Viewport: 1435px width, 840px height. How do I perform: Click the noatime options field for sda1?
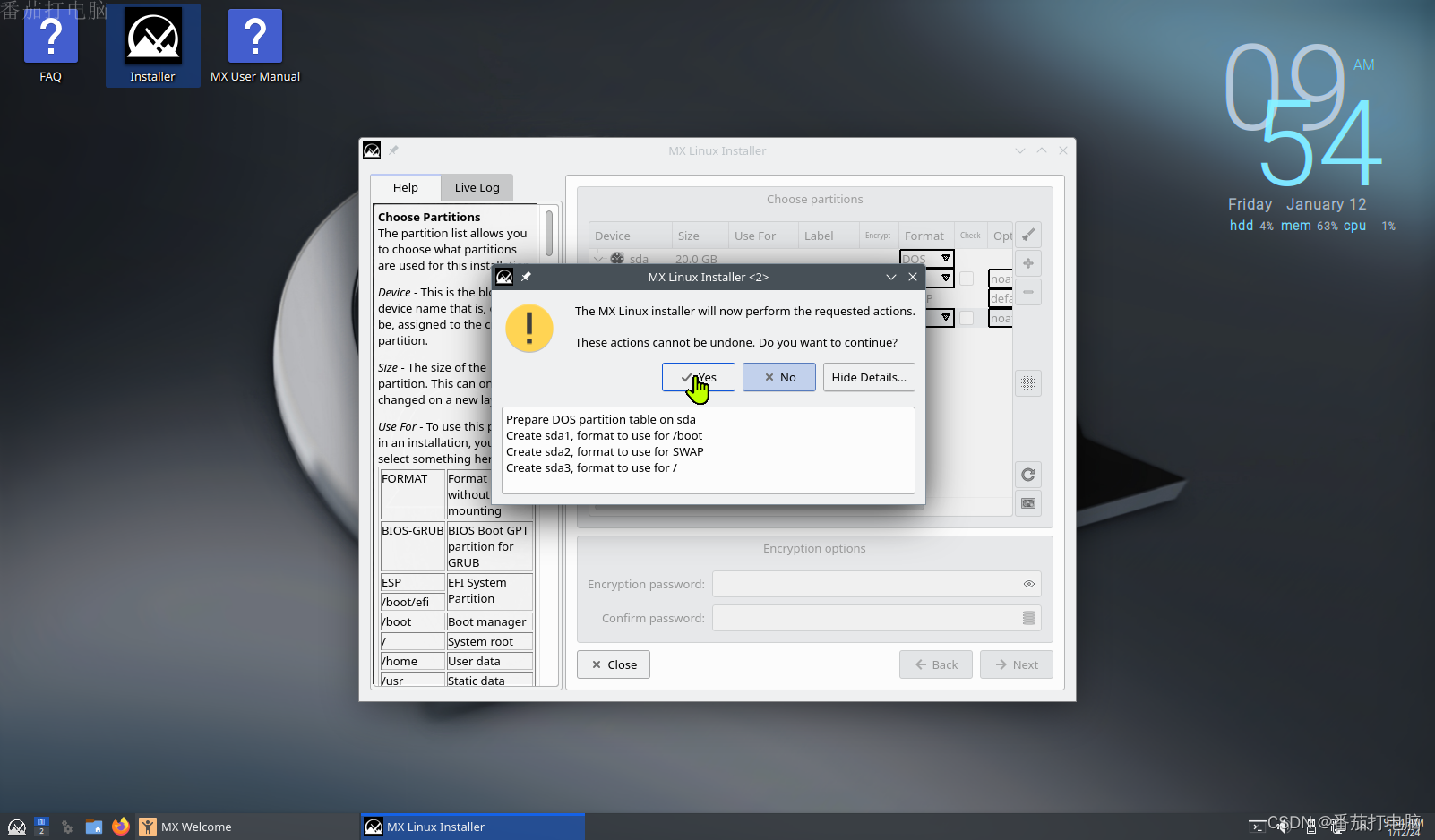point(1001,279)
